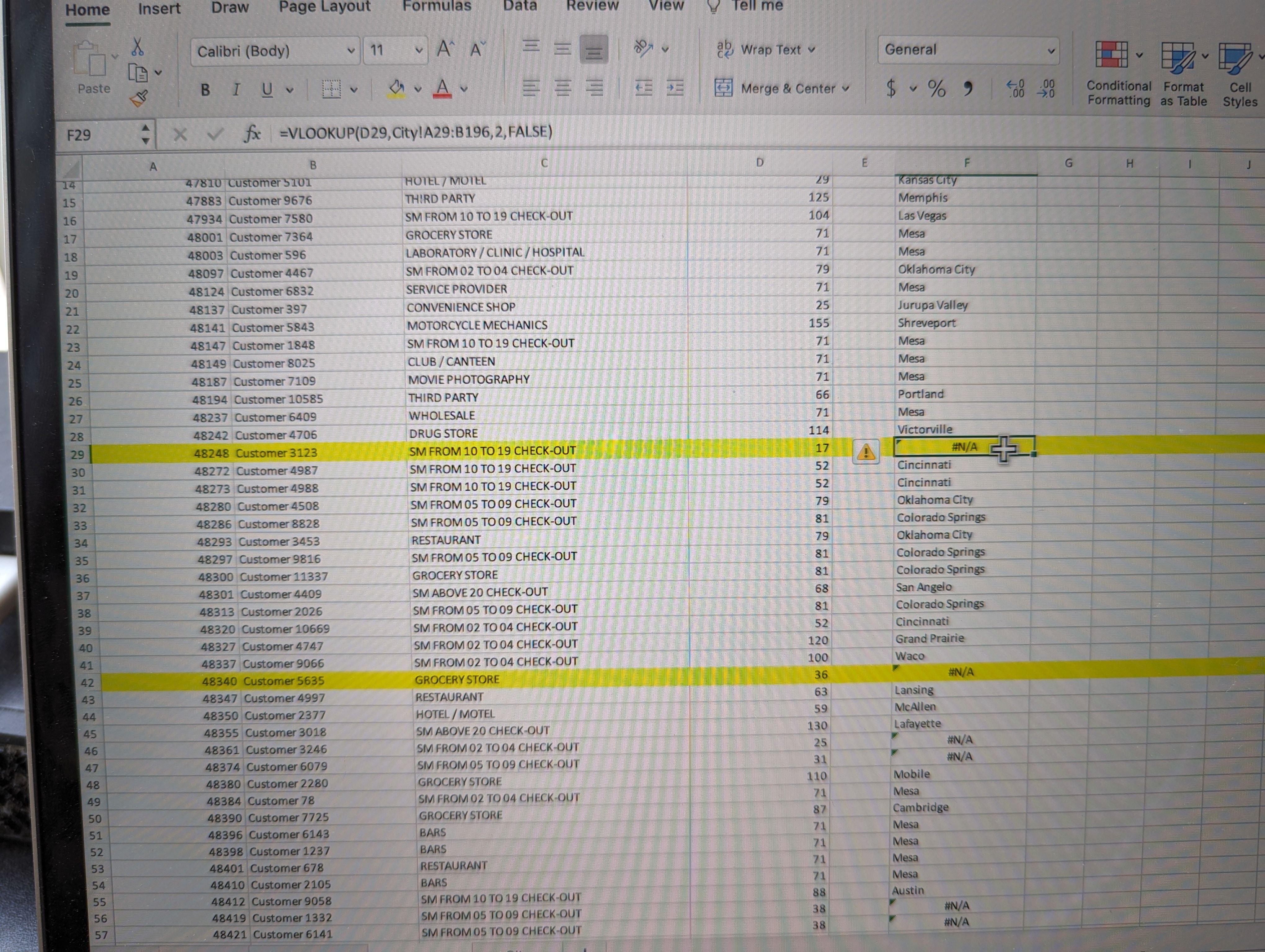Open the Calibri (Body) font dropdown
The width and height of the screenshot is (1265, 952).
point(351,51)
